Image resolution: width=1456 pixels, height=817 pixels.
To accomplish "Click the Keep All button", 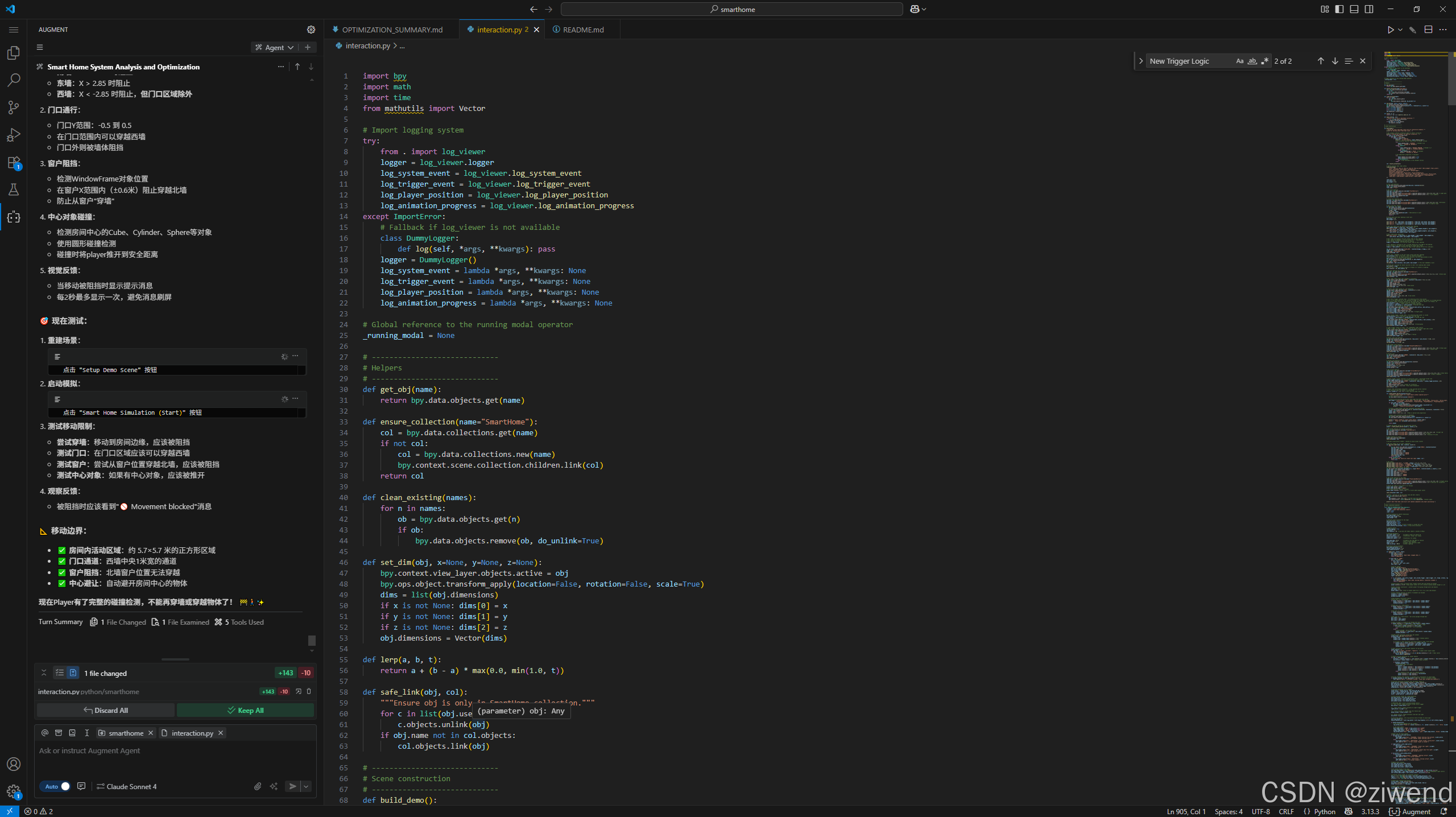I will coord(245,710).
